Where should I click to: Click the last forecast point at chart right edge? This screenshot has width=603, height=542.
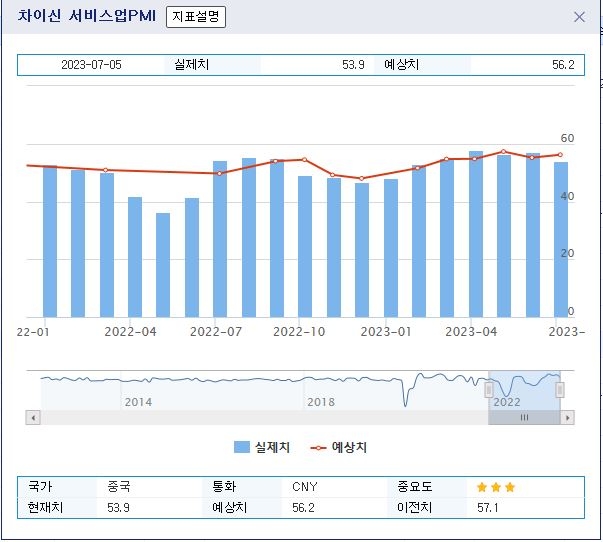tap(560, 155)
